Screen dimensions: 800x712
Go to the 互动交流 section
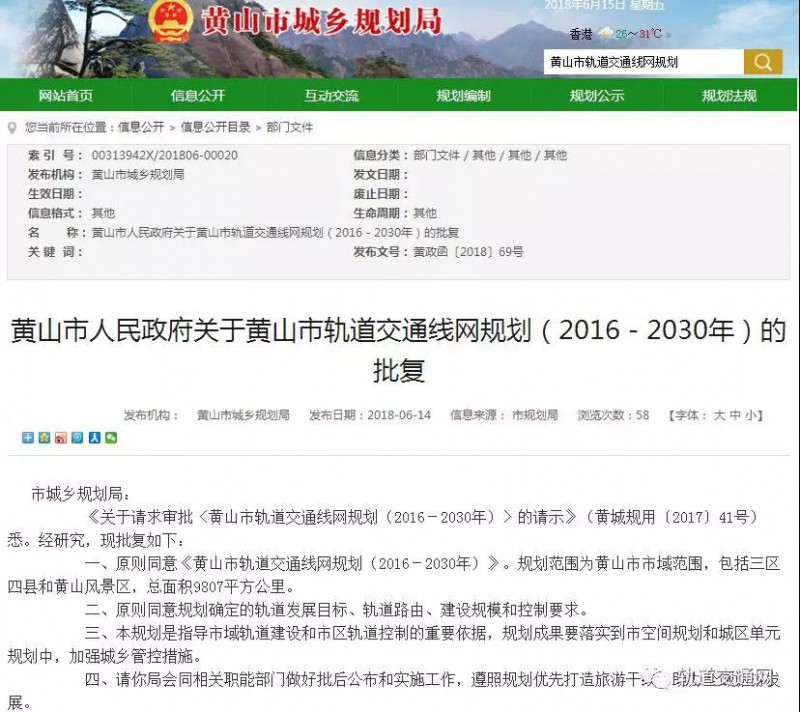coord(331,96)
